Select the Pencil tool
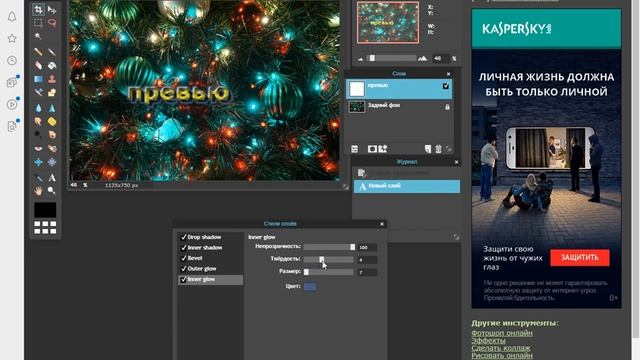 click(x=38, y=52)
